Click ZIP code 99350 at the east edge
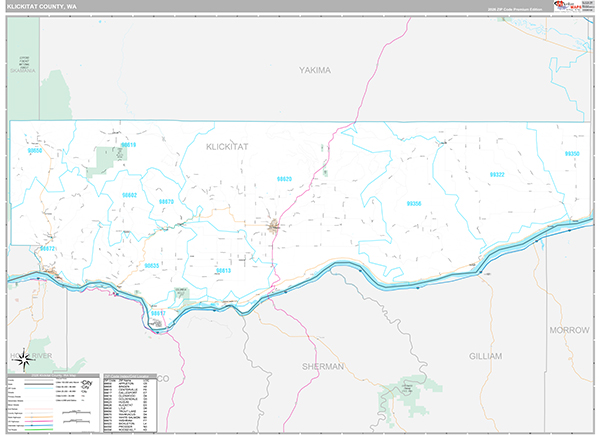The image size is (600, 435). 572,154
